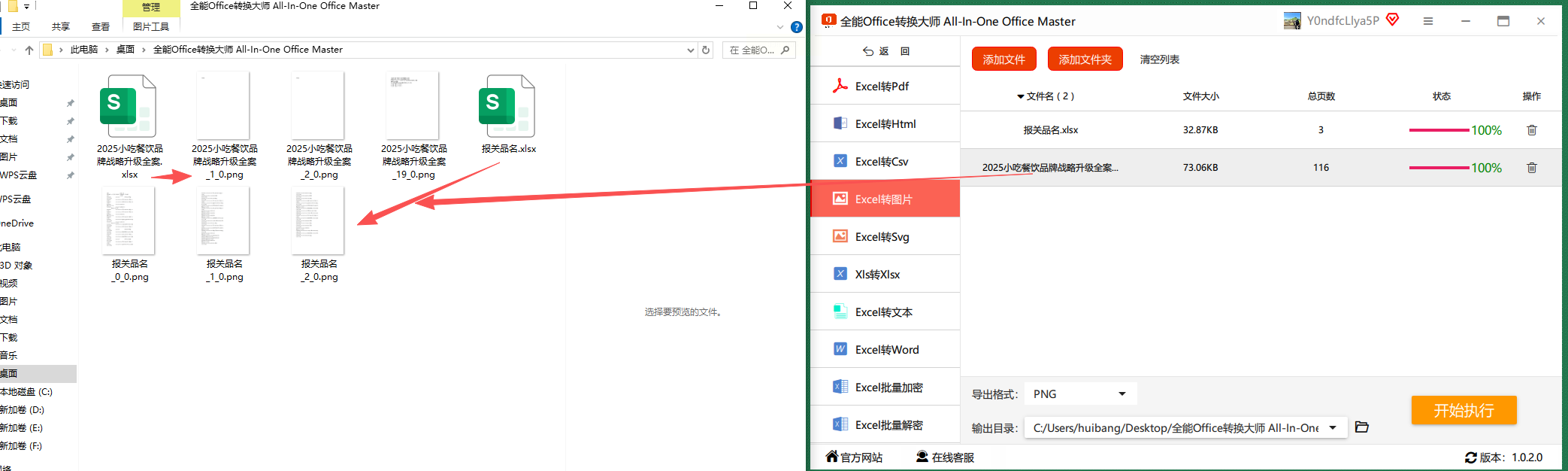1568x471 pixels.
Task: Select the 报关品名_2_0.png thumbnail
Action: (319, 234)
